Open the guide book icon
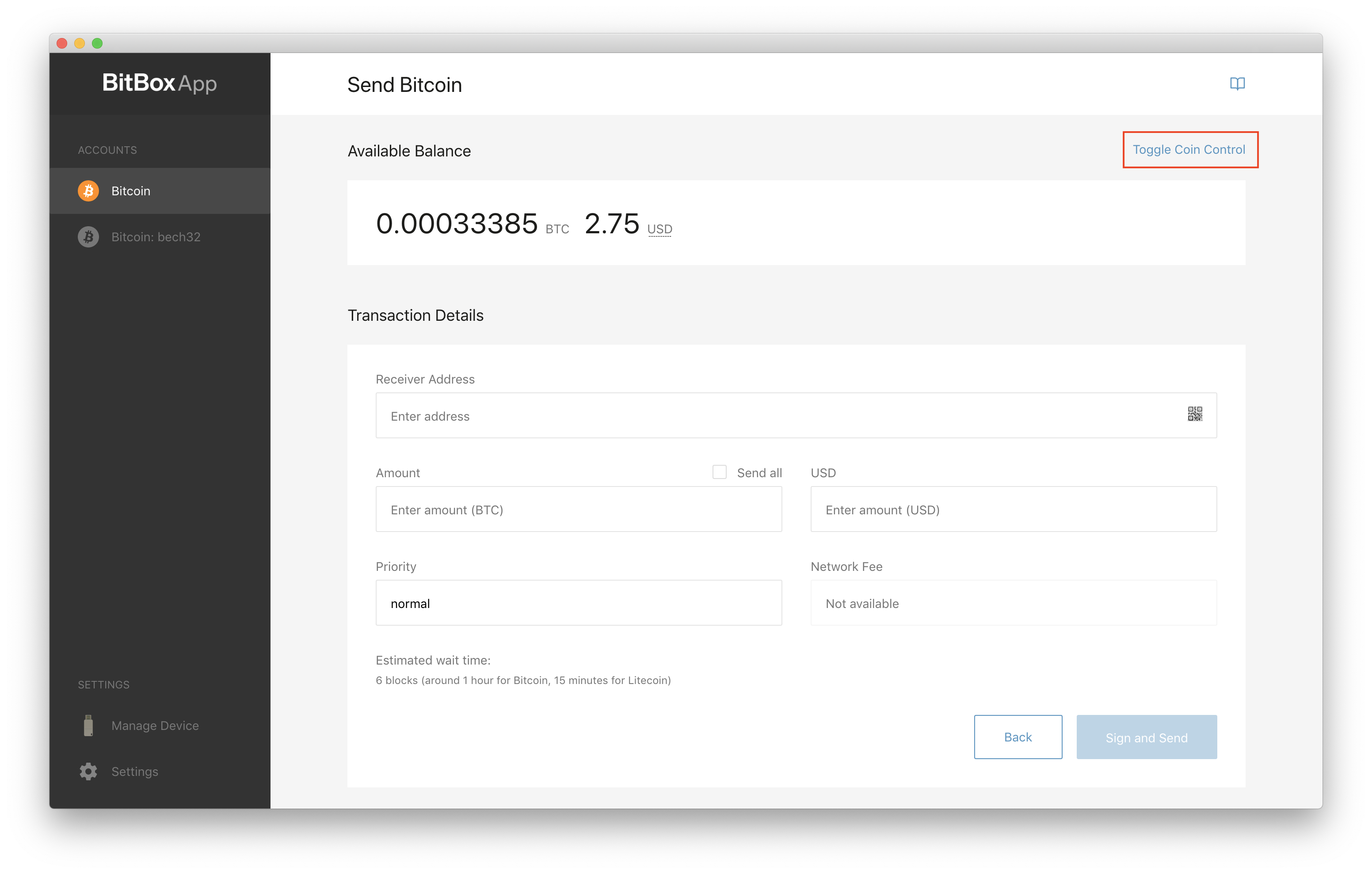The image size is (1372, 874). click(x=1237, y=84)
